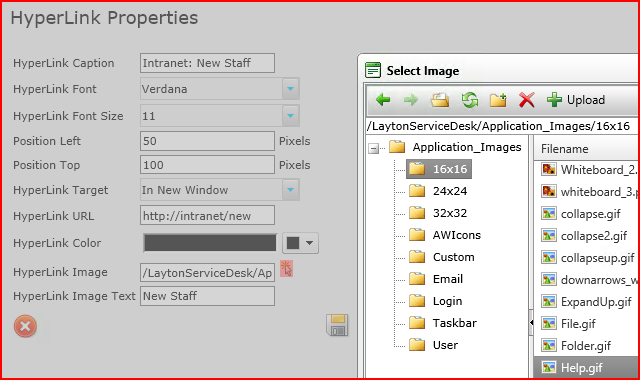
Task: Click the Position Top field
Action: point(207,165)
